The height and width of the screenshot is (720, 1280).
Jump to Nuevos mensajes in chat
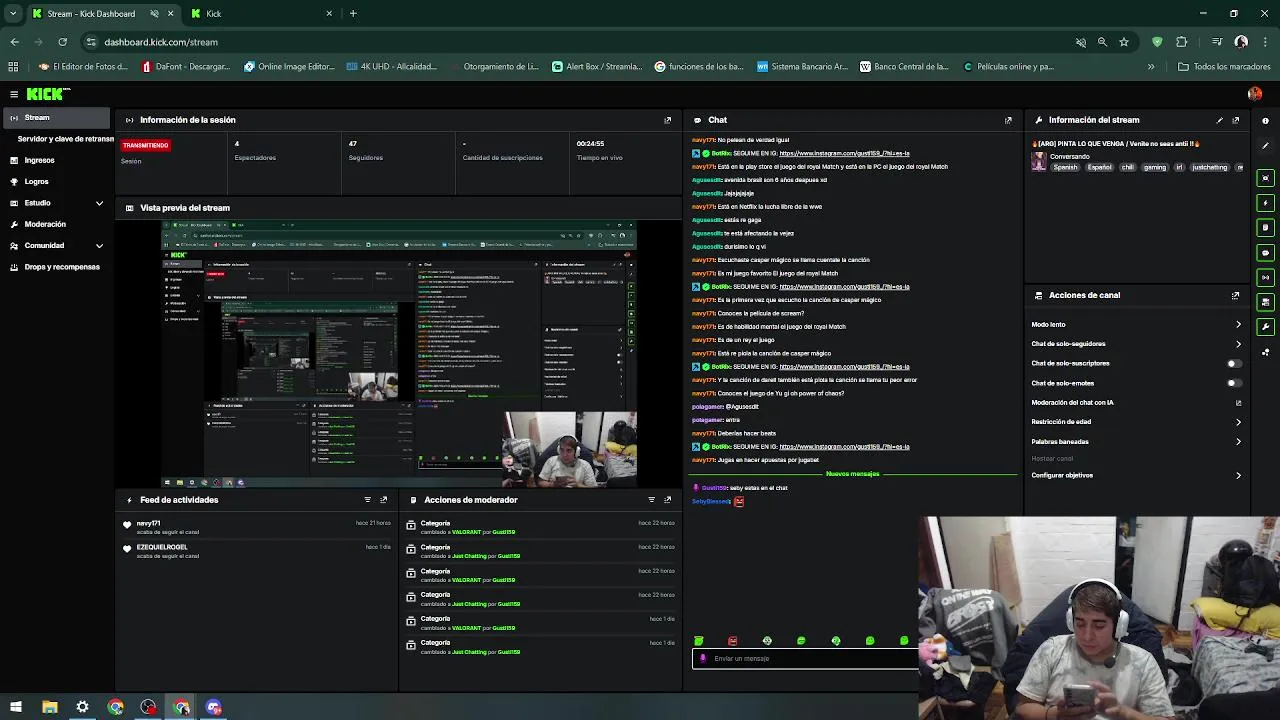pyautogui.click(x=852, y=474)
